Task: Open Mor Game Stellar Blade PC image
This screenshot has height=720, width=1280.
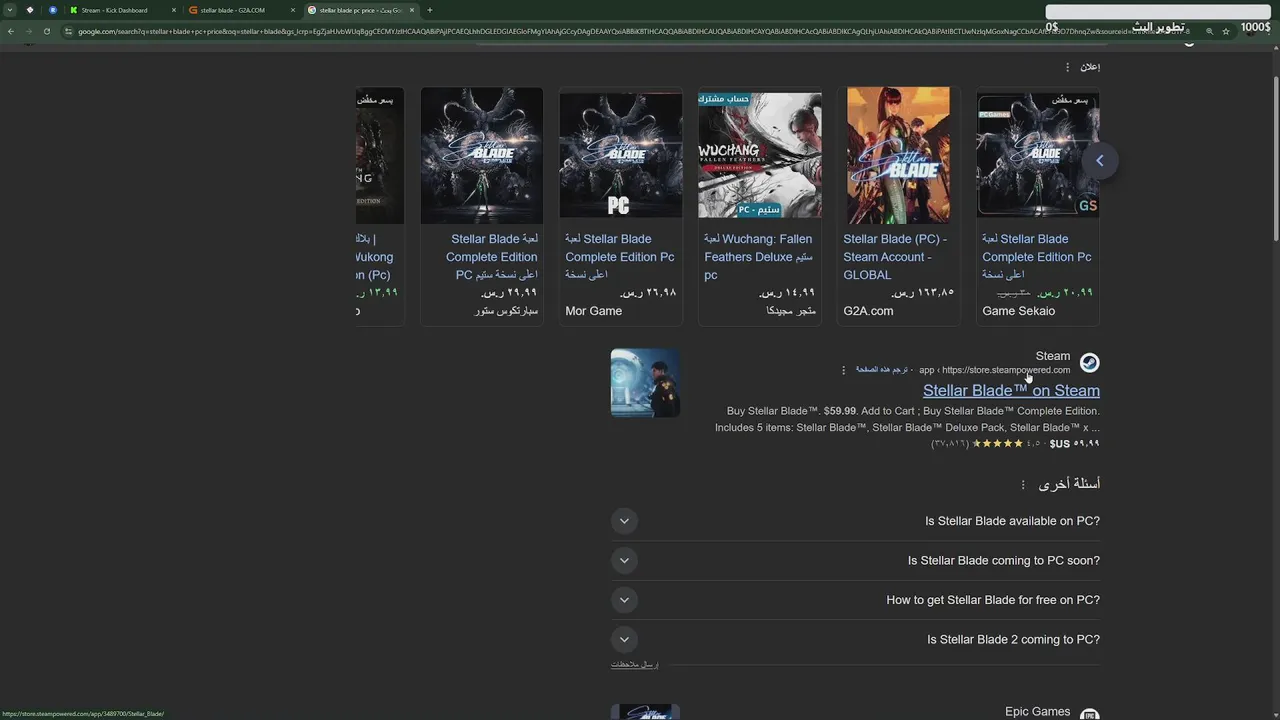Action: 621,155
